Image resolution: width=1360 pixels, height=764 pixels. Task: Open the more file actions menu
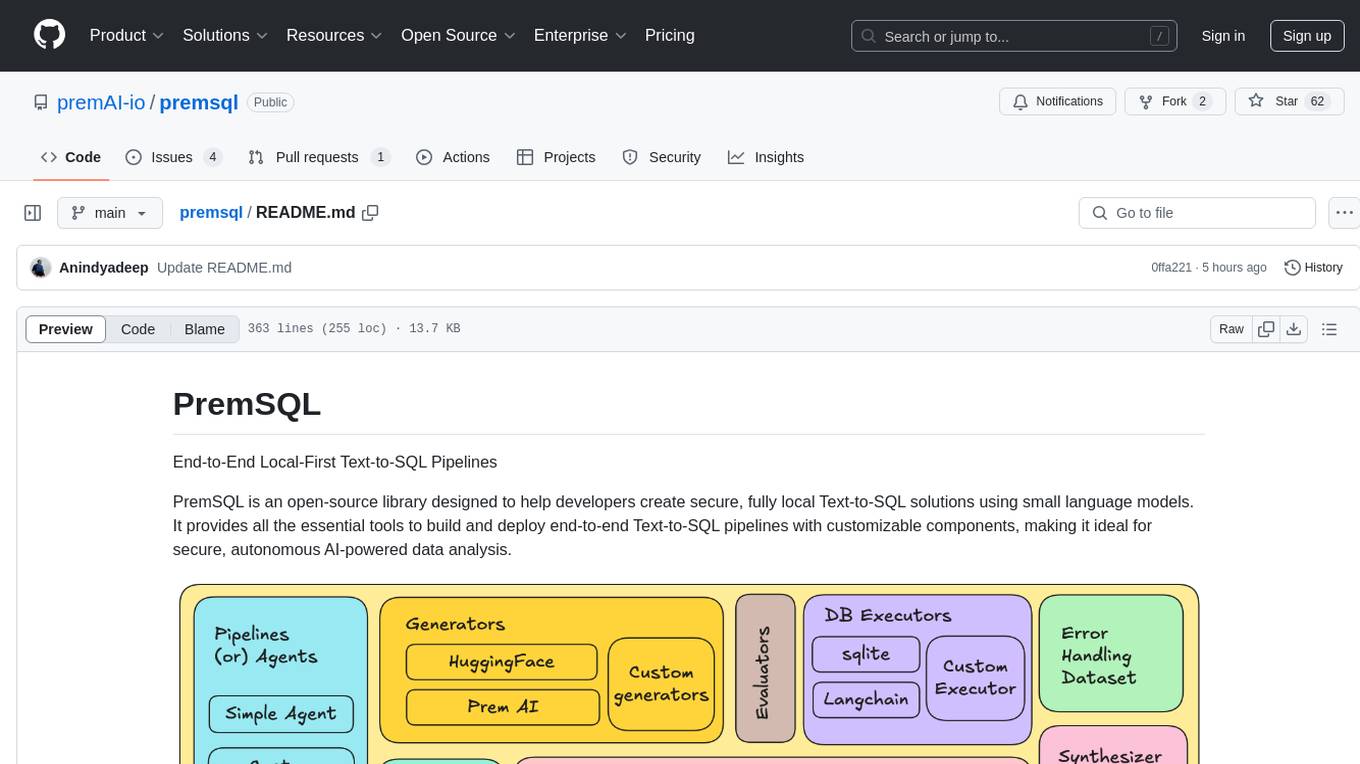pos(1344,213)
